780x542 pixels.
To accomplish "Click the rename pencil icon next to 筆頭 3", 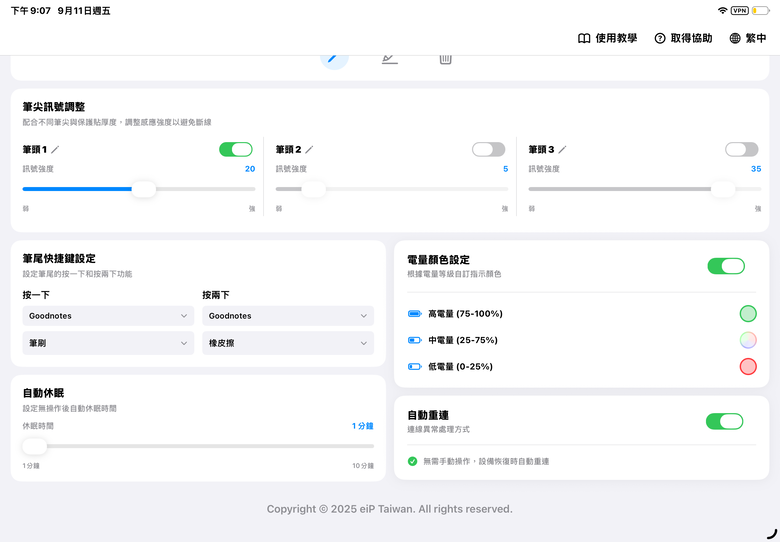I will coord(562,149).
